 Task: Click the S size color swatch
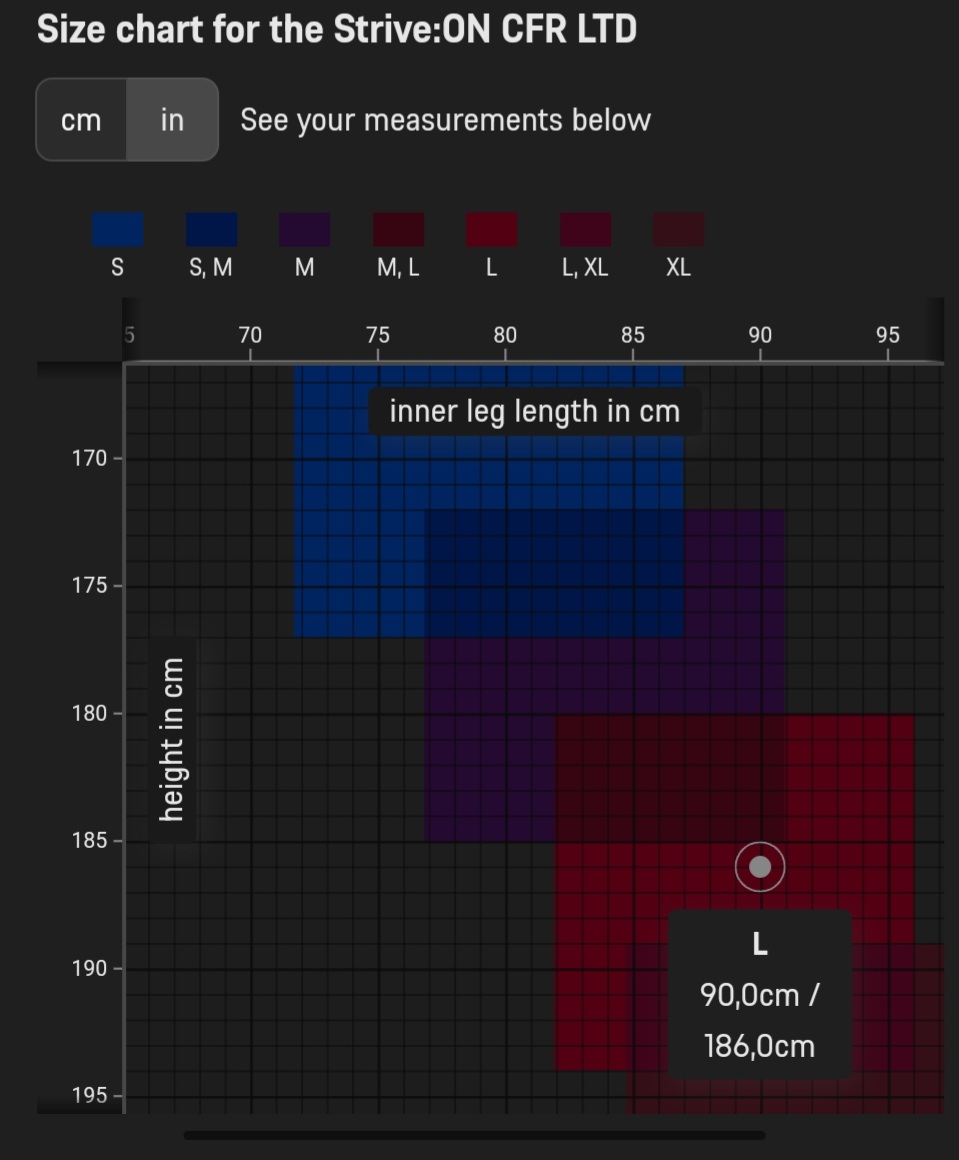118,229
